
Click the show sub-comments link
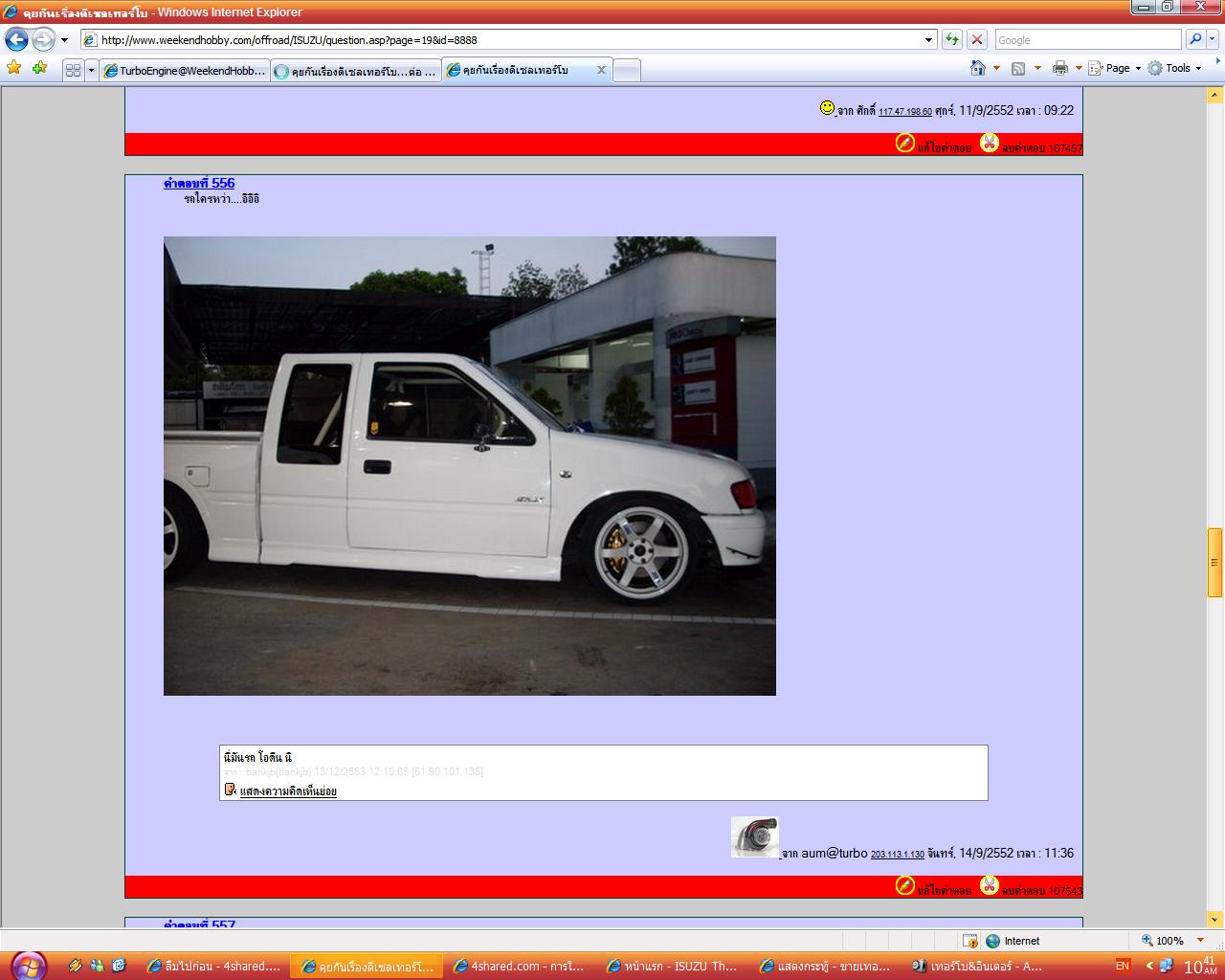[x=288, y=791]
